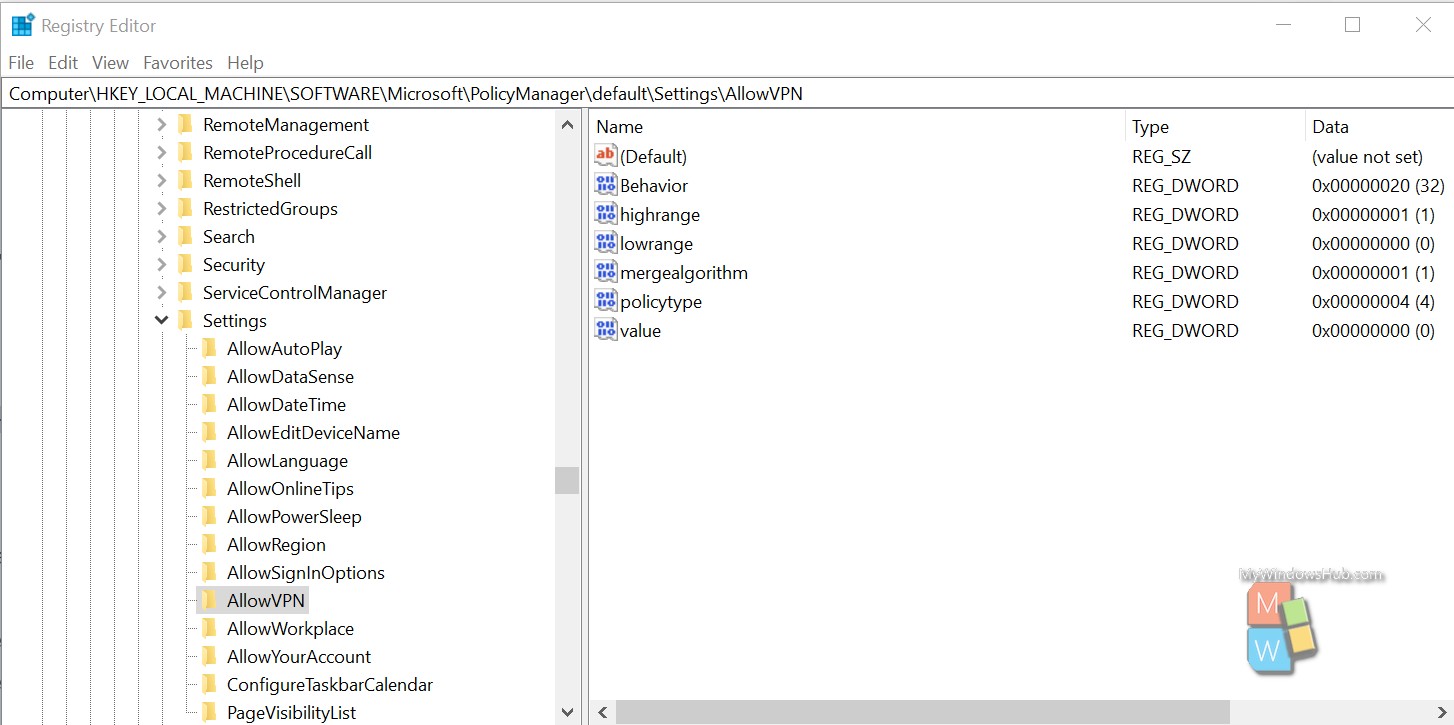Click the AllowDataSense folder icon
1454x725 pixels.
[208, 376]
